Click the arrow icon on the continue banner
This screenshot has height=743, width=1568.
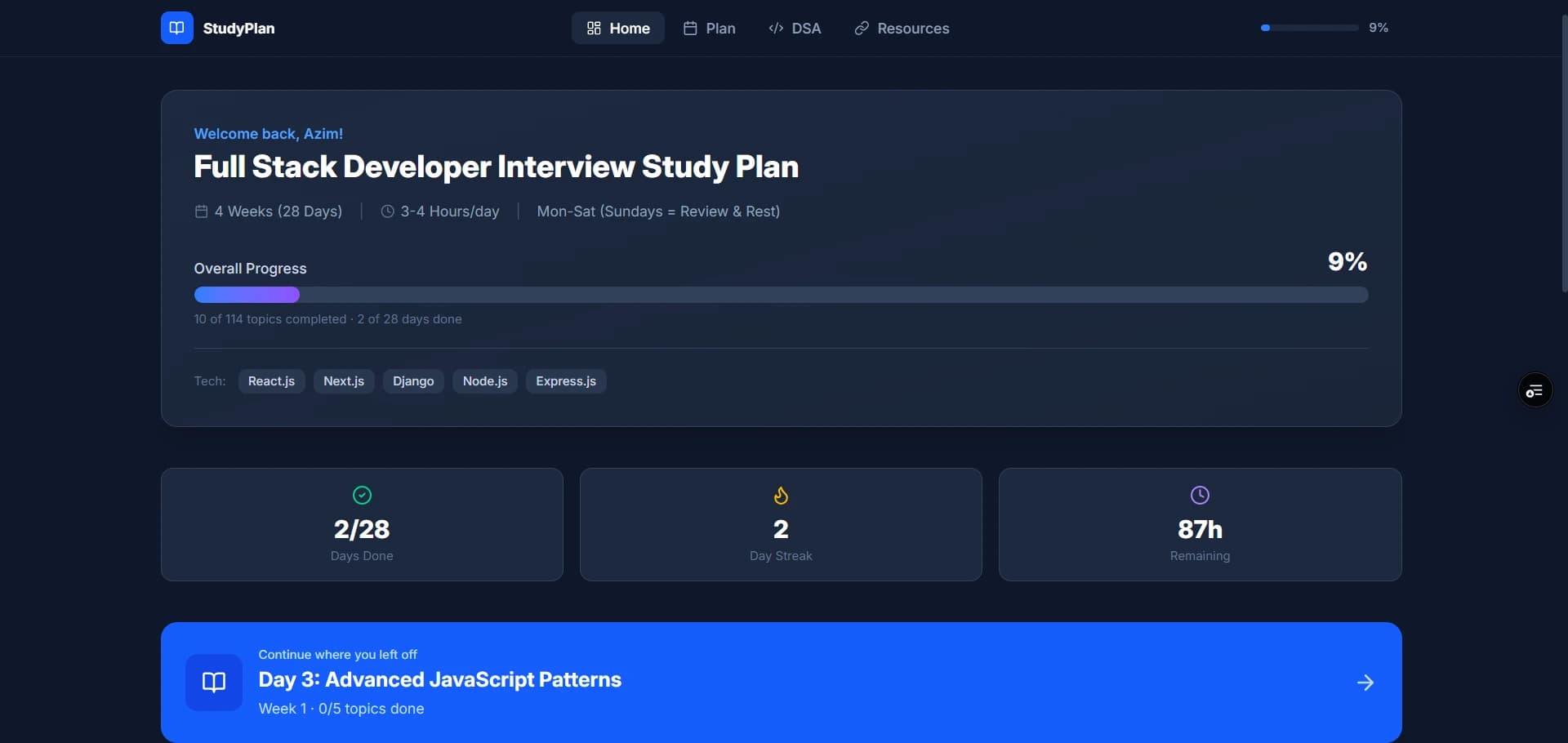coord(1365,683)
